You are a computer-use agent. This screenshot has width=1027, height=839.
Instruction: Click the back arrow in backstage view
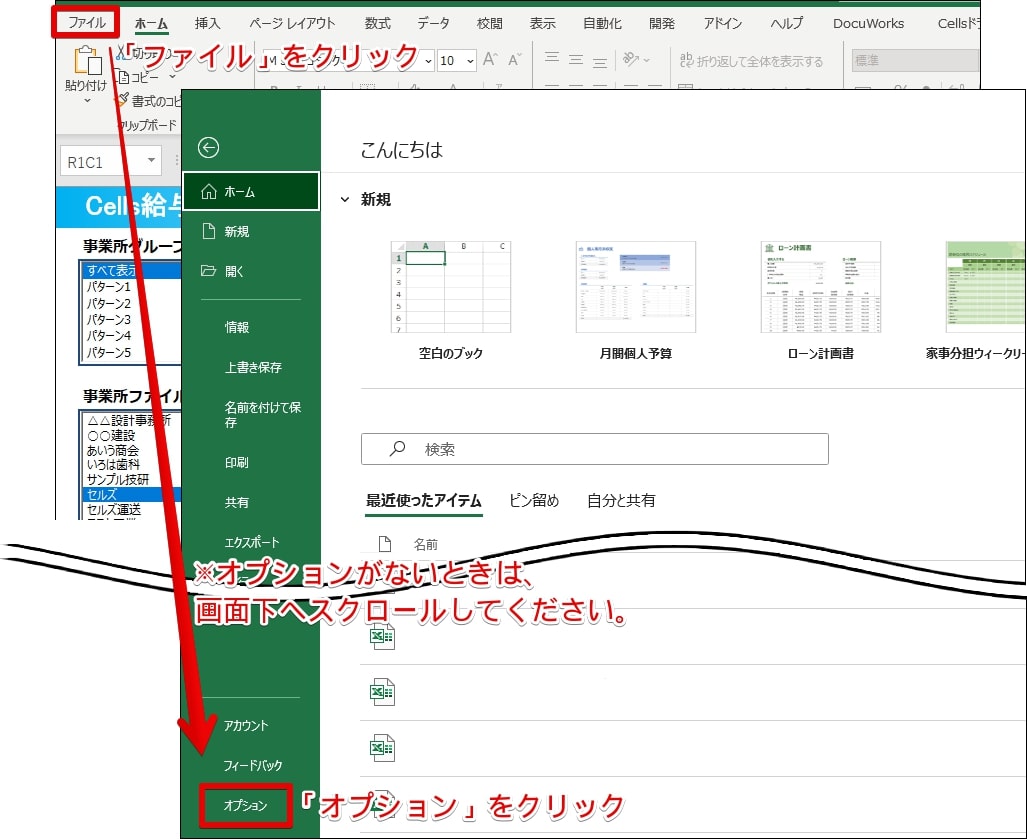208,148
